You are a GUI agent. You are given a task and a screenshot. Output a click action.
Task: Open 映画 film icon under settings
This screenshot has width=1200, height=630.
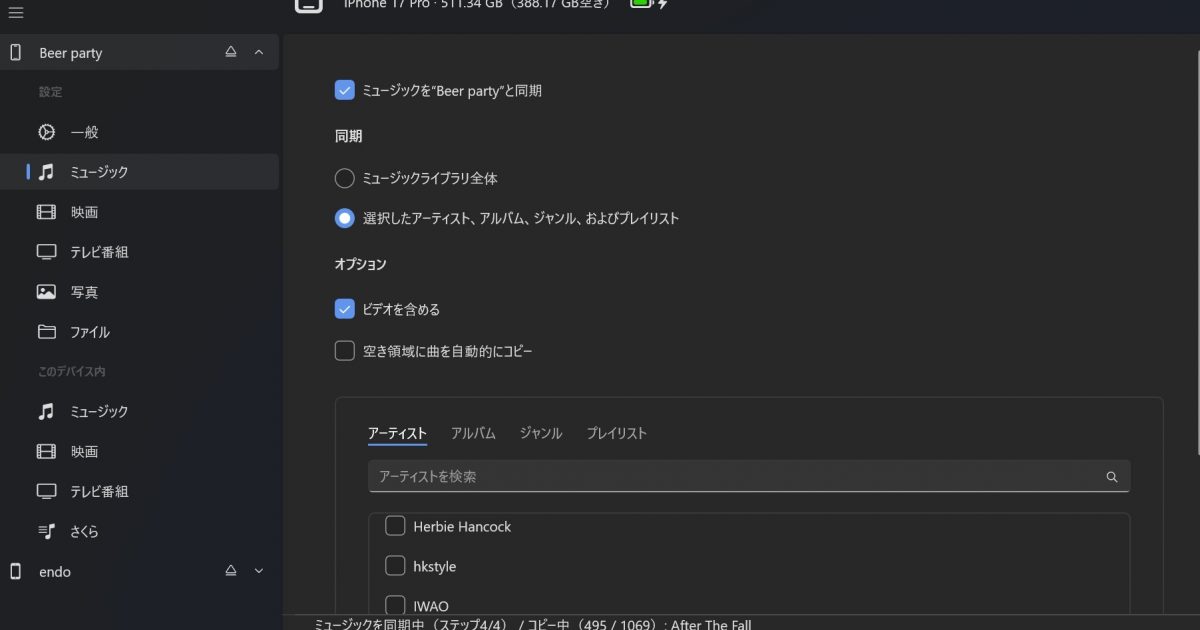(46, 212)
